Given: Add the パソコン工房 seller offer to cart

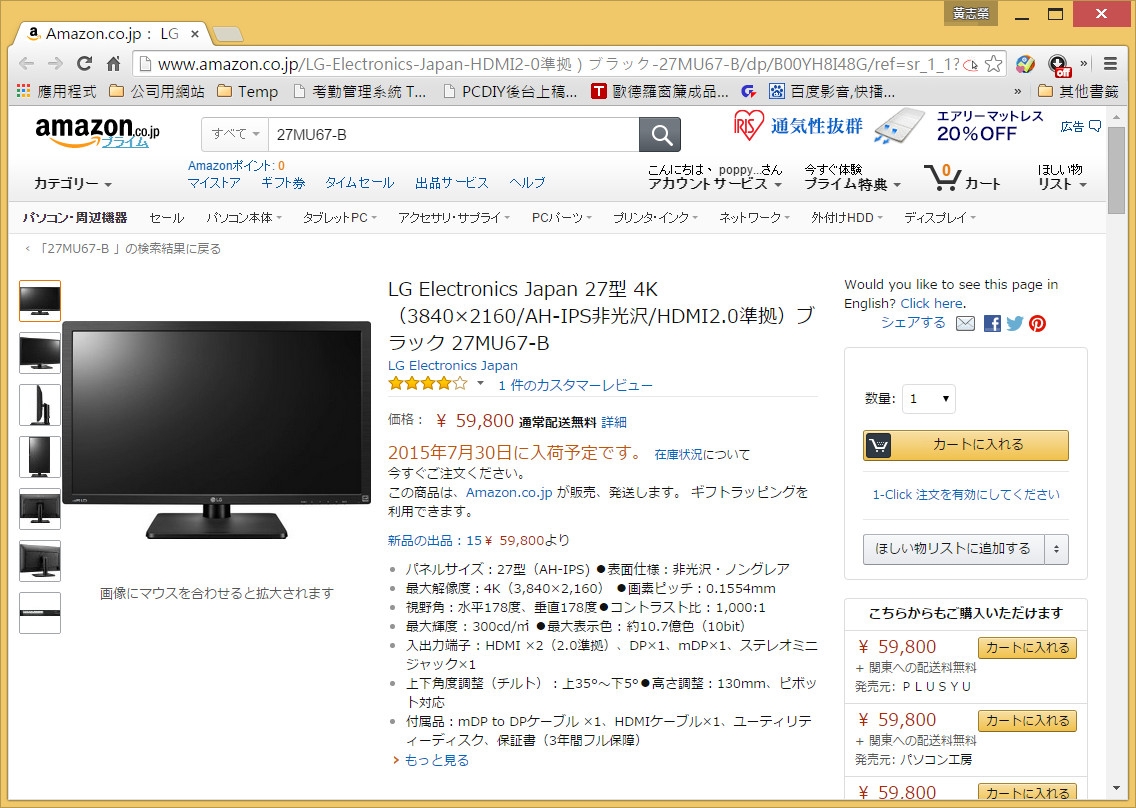Looking at the screenshot, I should coord(1027,721).
